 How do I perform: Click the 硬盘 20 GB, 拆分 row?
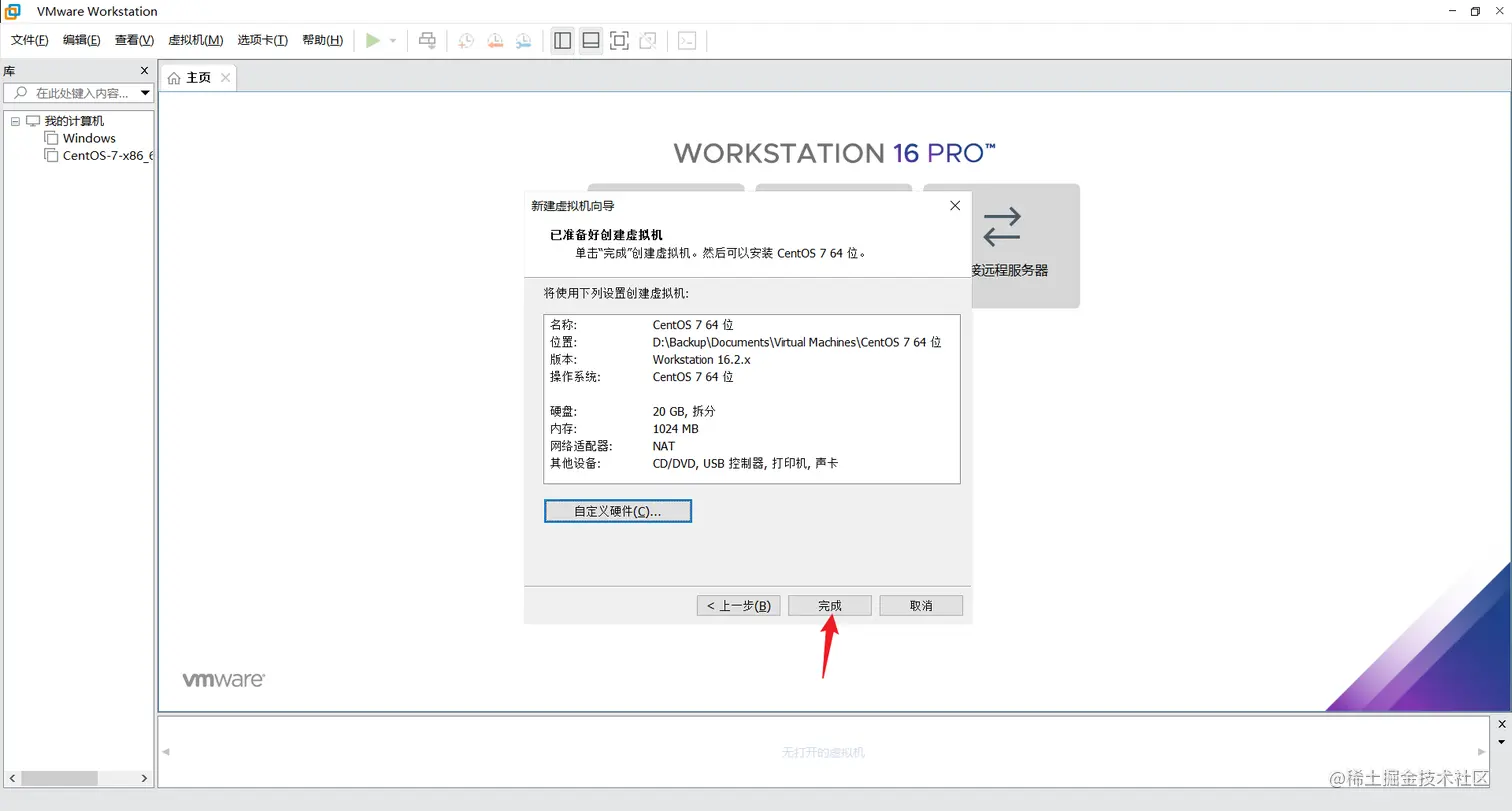pos(751,411)
